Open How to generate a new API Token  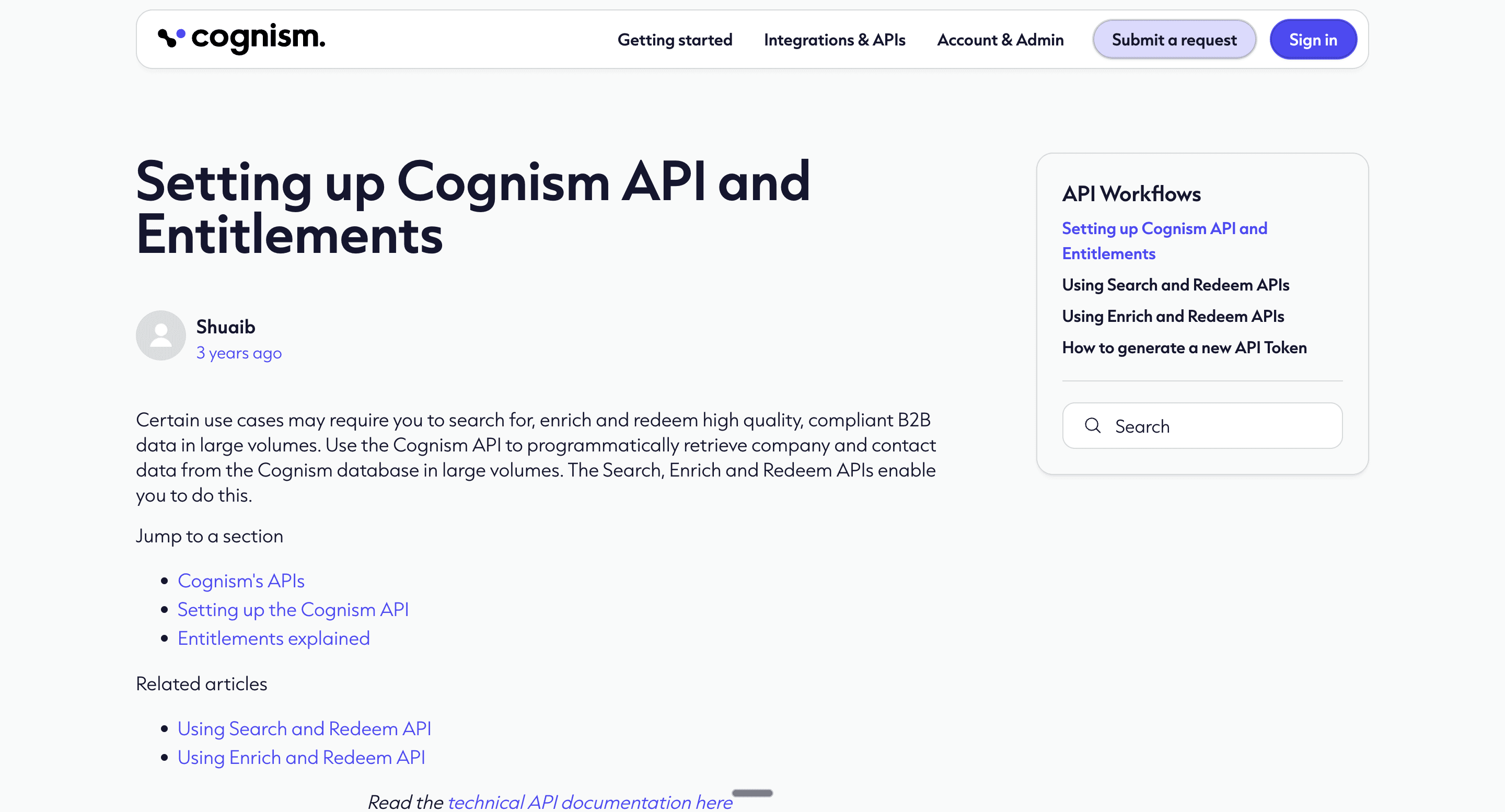pyautogui.click(x=1184, y=348)
